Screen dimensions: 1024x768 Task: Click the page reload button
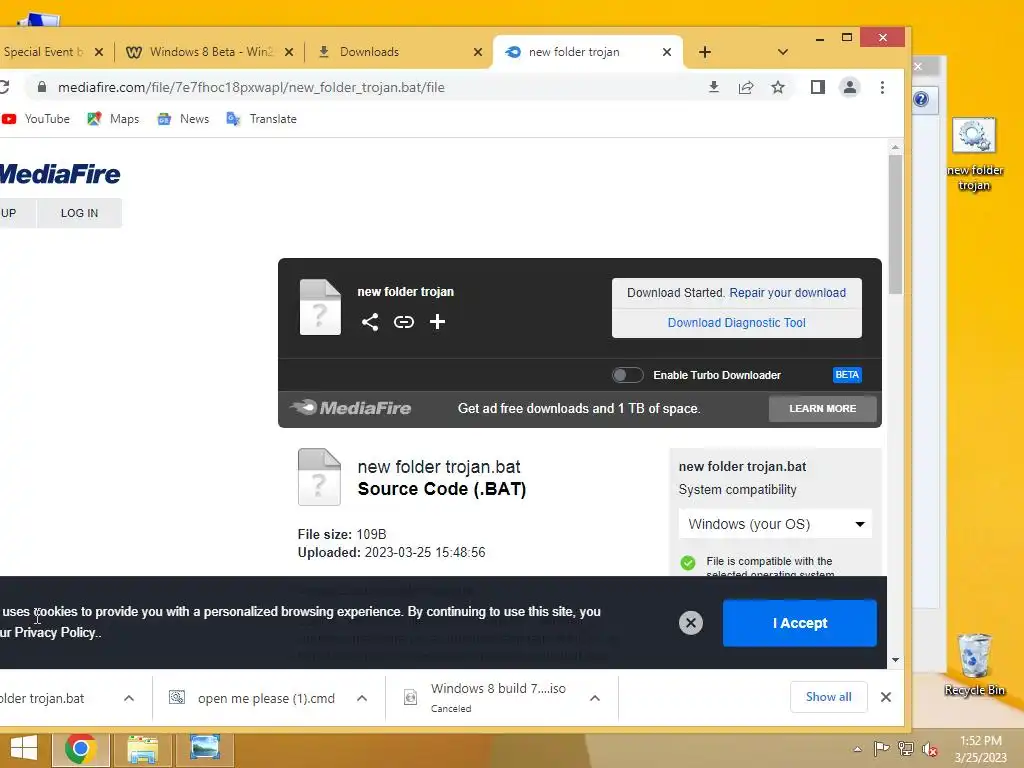click(4, 87)
